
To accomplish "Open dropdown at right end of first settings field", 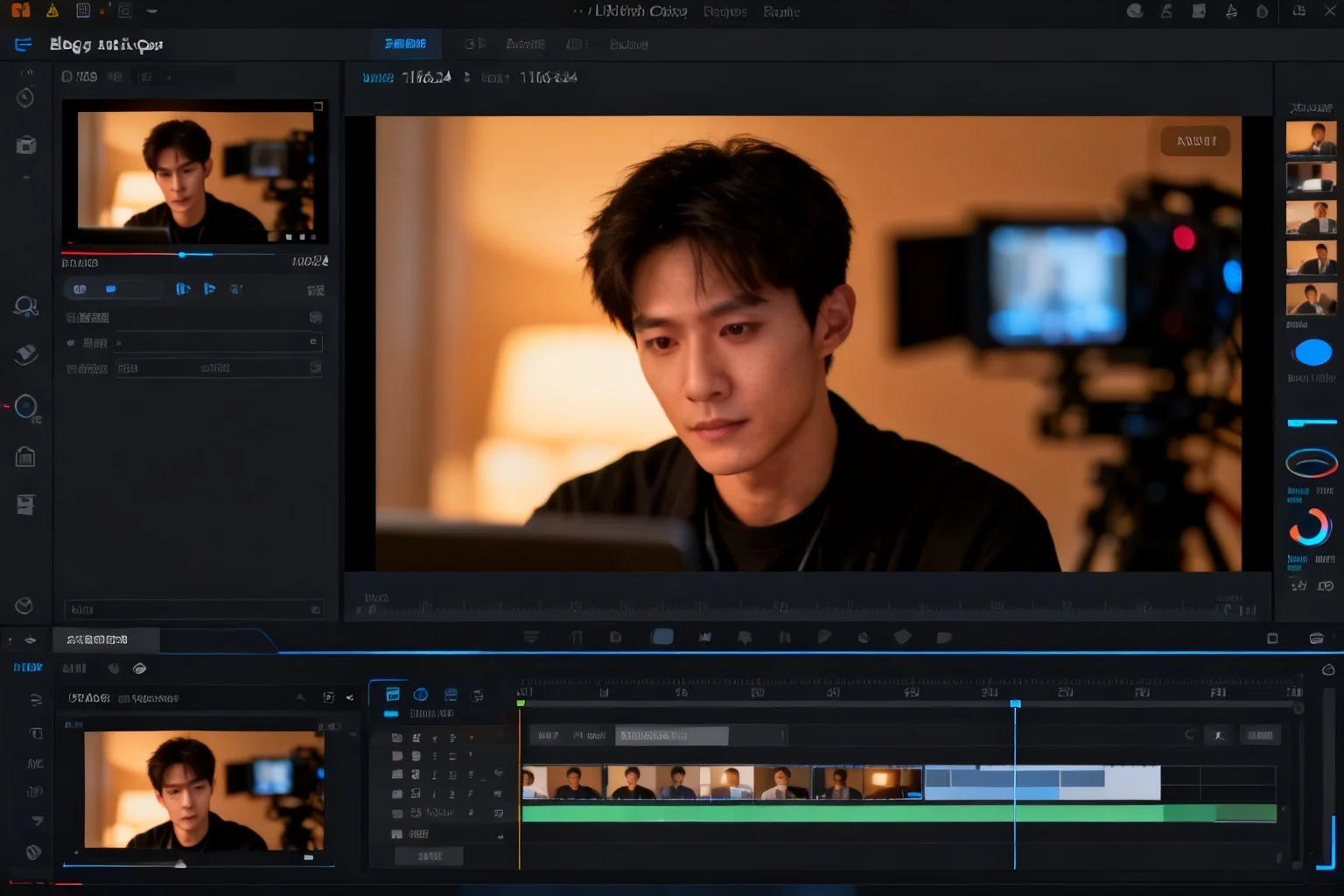I will pyautogui.click(x=313, y=342).
